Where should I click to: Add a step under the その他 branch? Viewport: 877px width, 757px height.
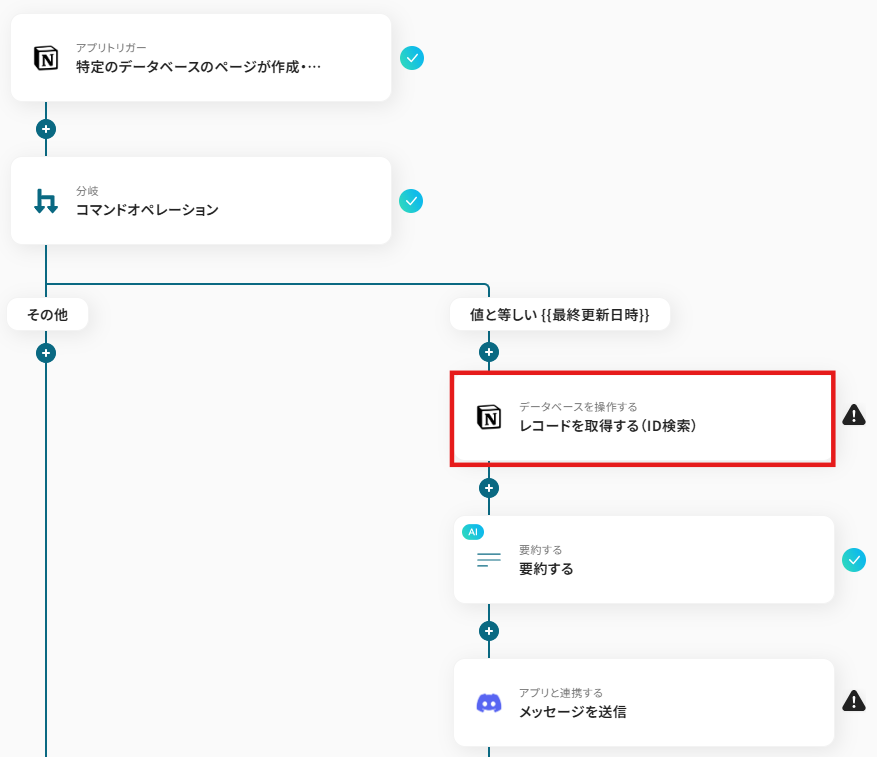point(46,353)
